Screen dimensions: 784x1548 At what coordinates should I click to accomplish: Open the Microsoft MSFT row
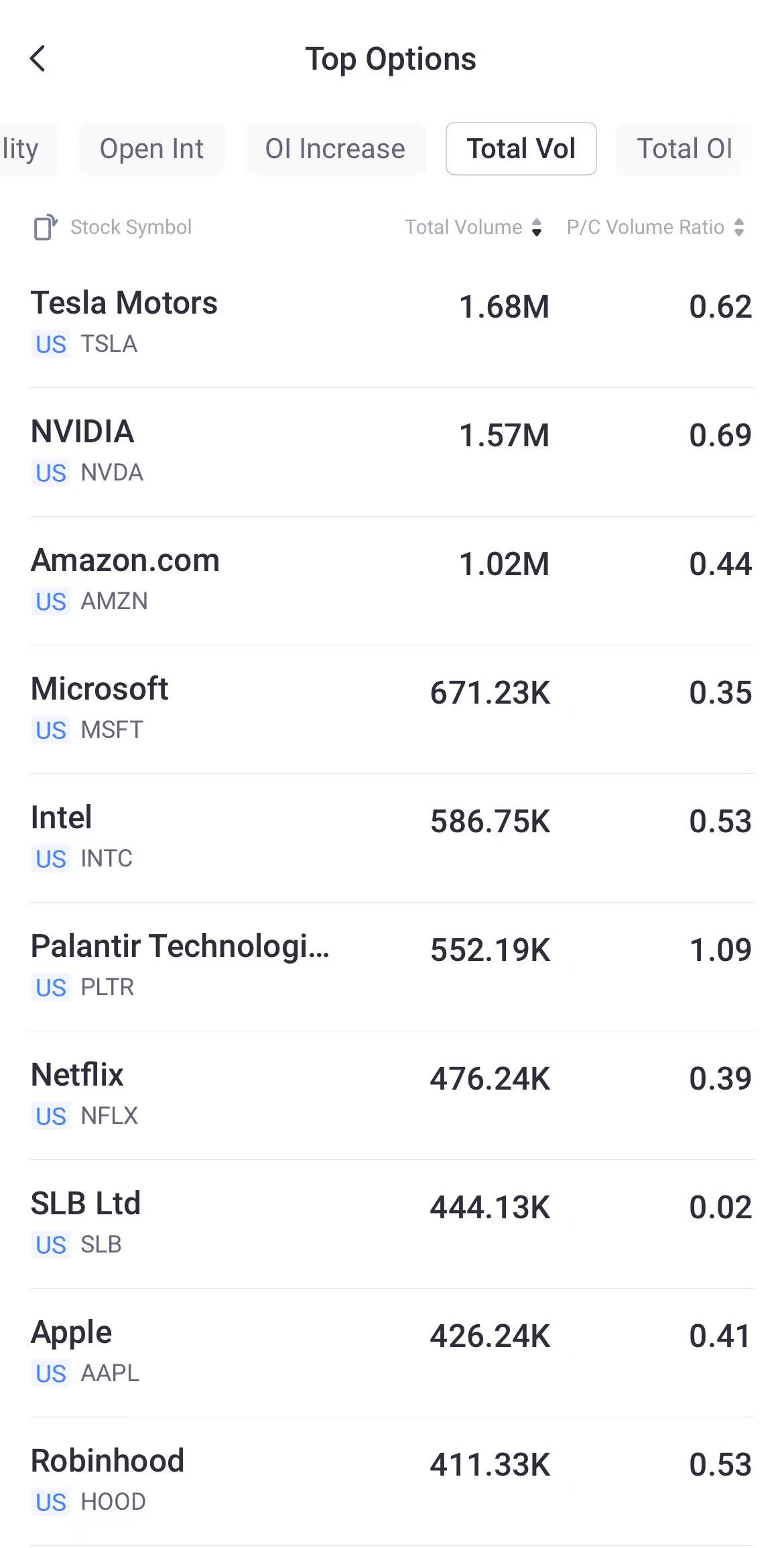coord(392,709)
